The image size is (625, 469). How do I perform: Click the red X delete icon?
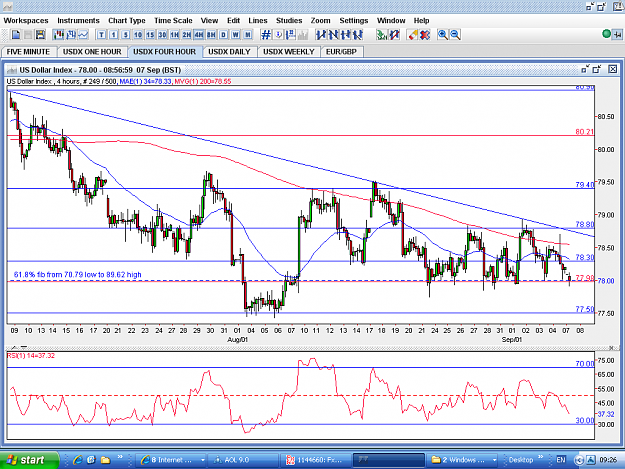(425, 35)
